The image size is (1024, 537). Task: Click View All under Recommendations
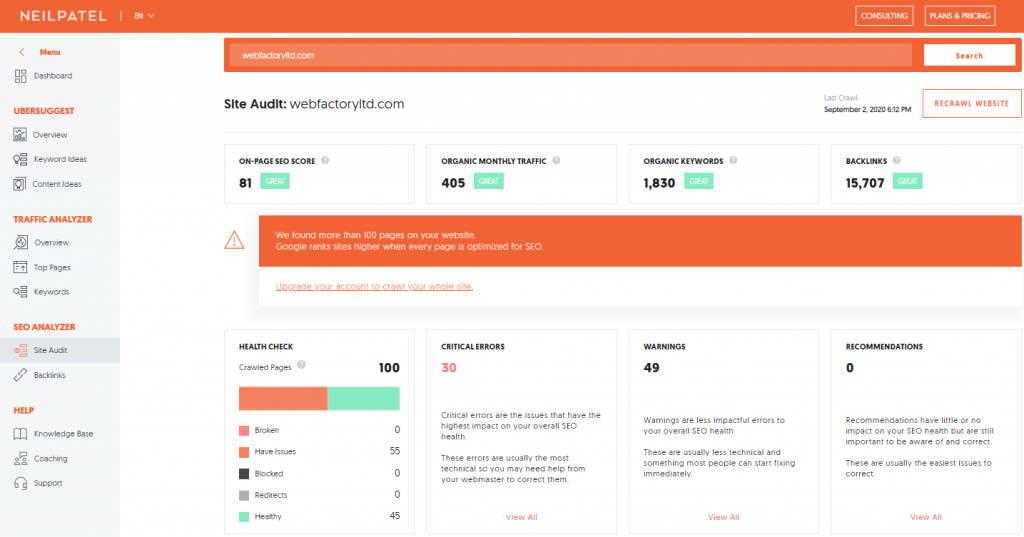tap(926, 517)
